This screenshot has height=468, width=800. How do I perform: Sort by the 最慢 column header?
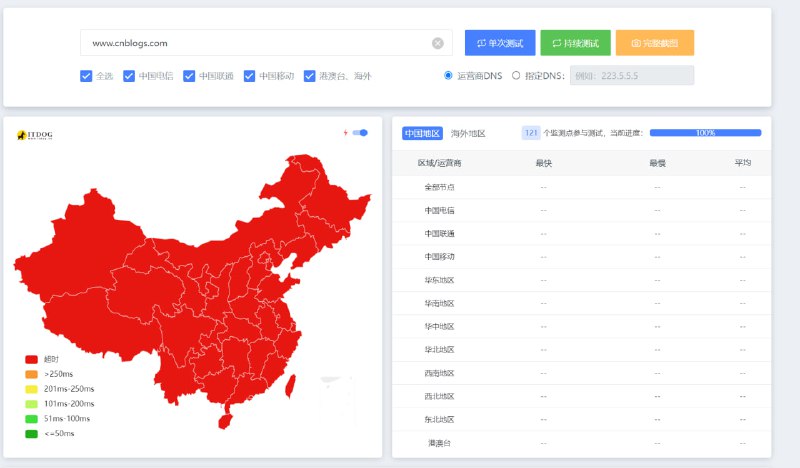(x=657, y=163)
